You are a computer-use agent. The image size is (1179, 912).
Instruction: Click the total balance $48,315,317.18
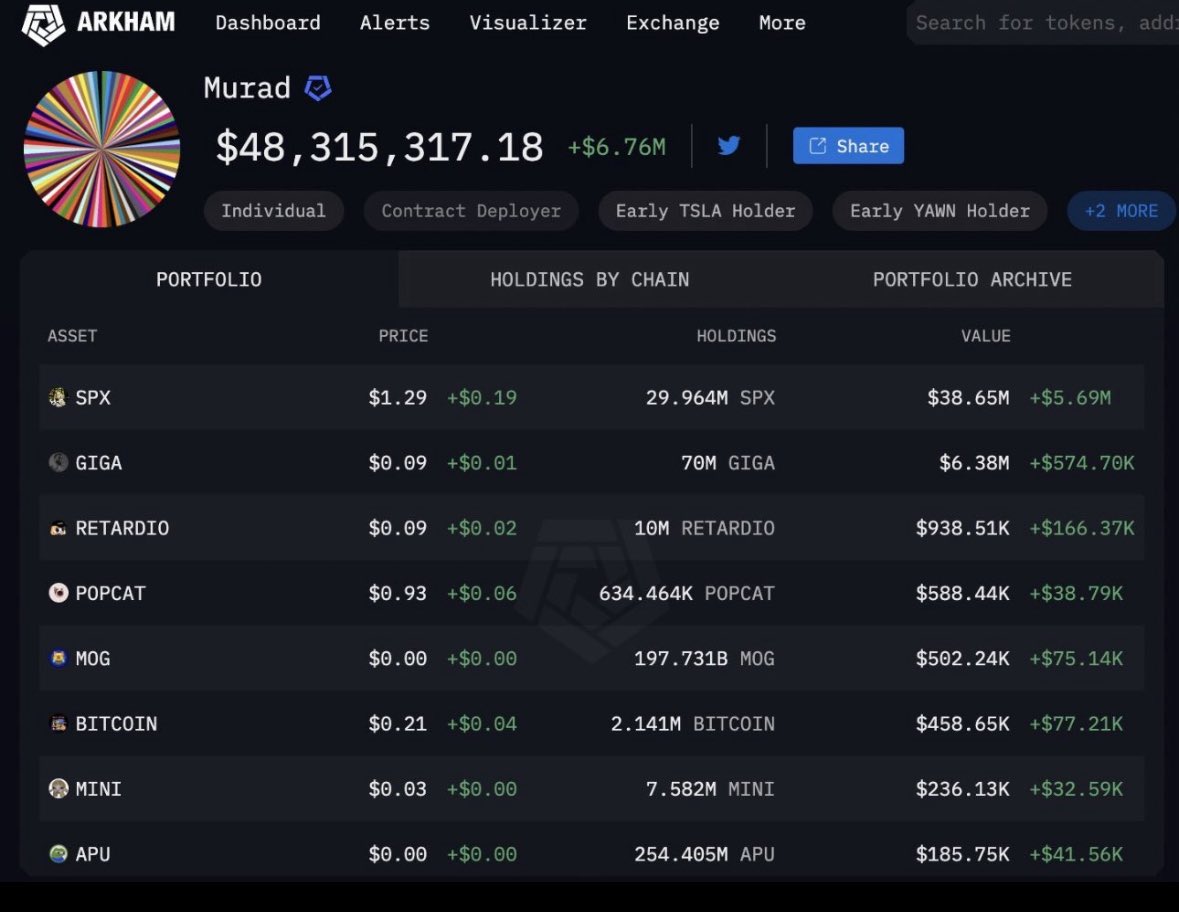click(x=379, y=147)
